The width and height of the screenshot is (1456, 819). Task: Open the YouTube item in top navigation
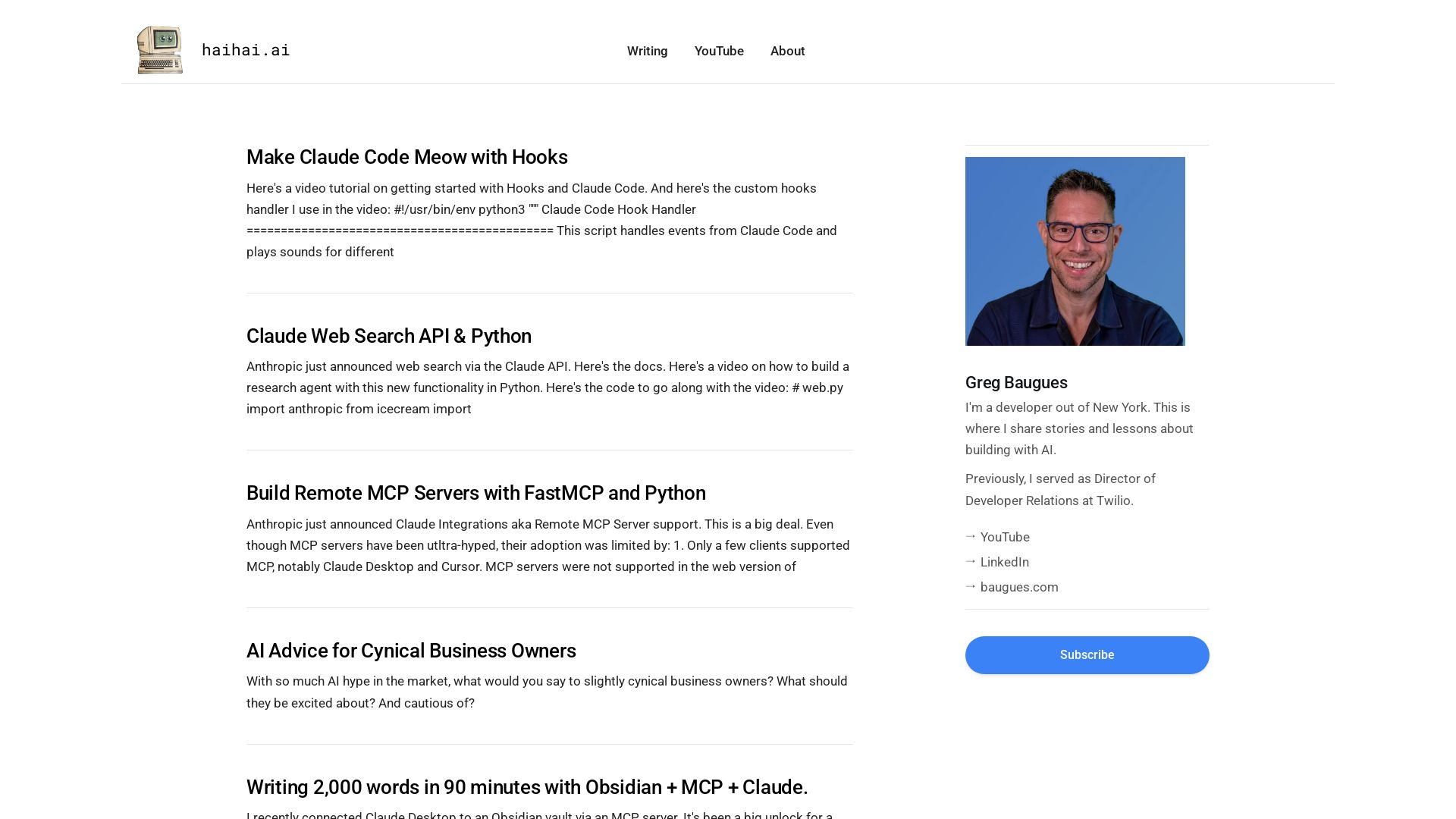pos(719,51)
